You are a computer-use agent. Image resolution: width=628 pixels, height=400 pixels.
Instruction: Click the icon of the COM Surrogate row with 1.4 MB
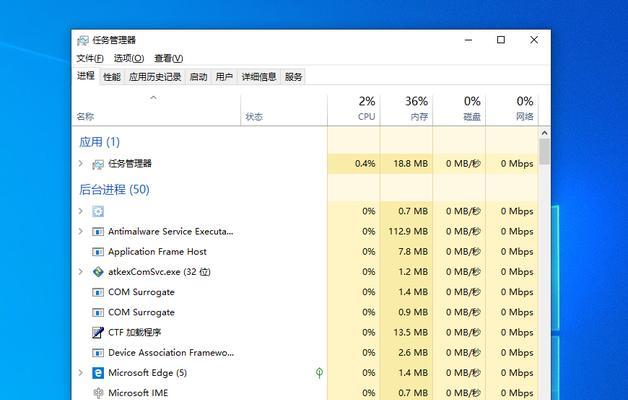tap(98, 292)
